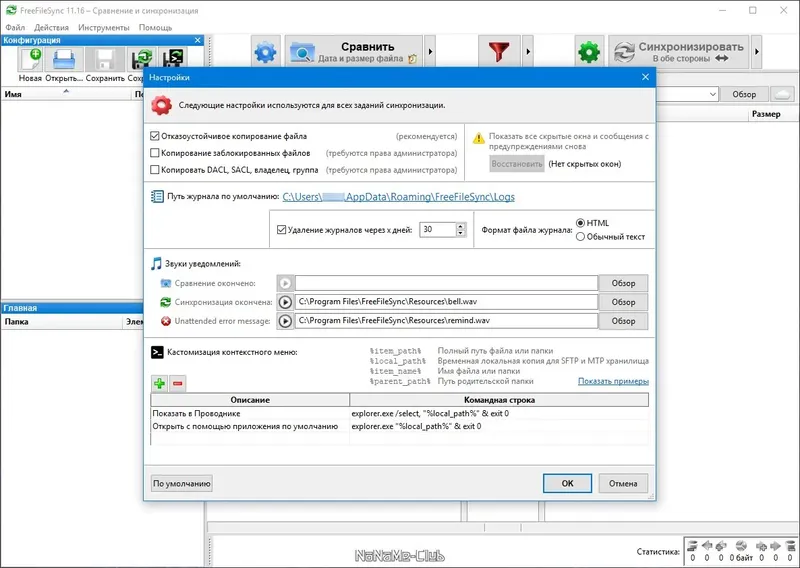Enable Копировать DACL, SACL, владелец, группа checkbox

[x=155, y=169]
